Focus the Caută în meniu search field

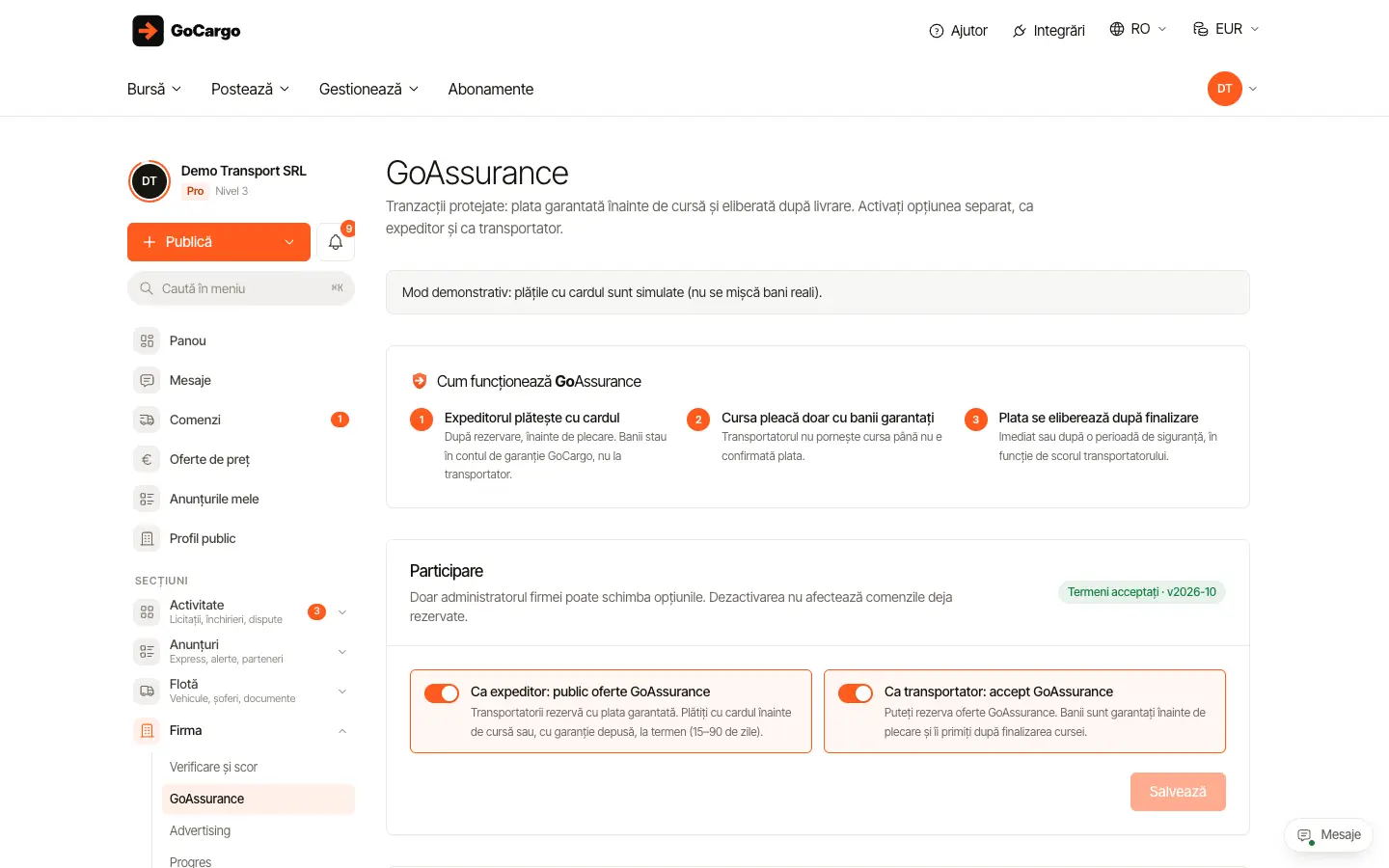click(241, 288)
